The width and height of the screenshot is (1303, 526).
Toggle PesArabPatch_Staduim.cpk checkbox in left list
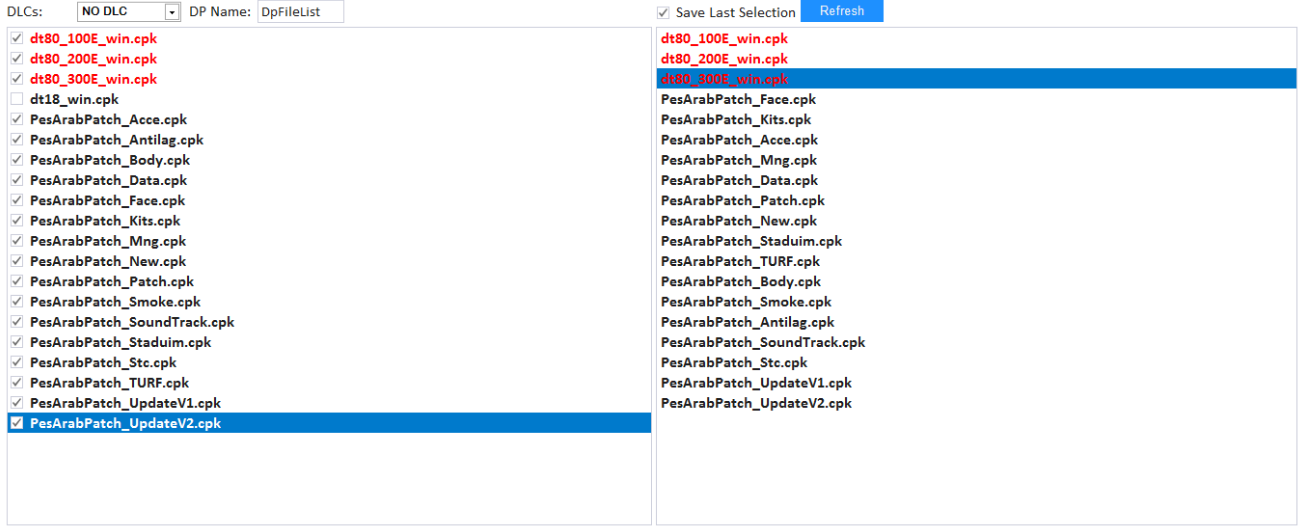pos(16,342)
